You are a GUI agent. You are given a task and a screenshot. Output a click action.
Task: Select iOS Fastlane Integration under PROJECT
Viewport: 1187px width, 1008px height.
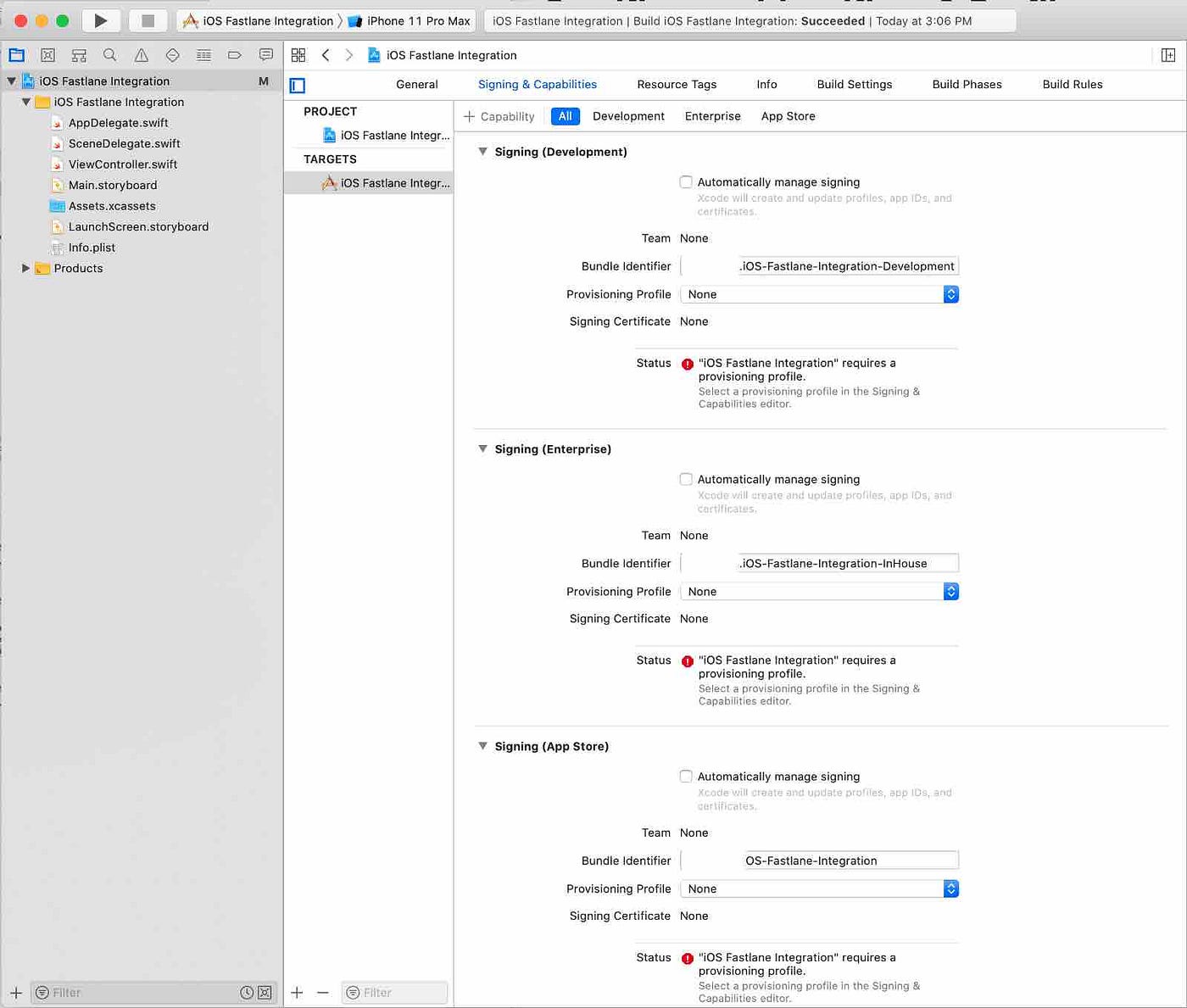point(387,135)
